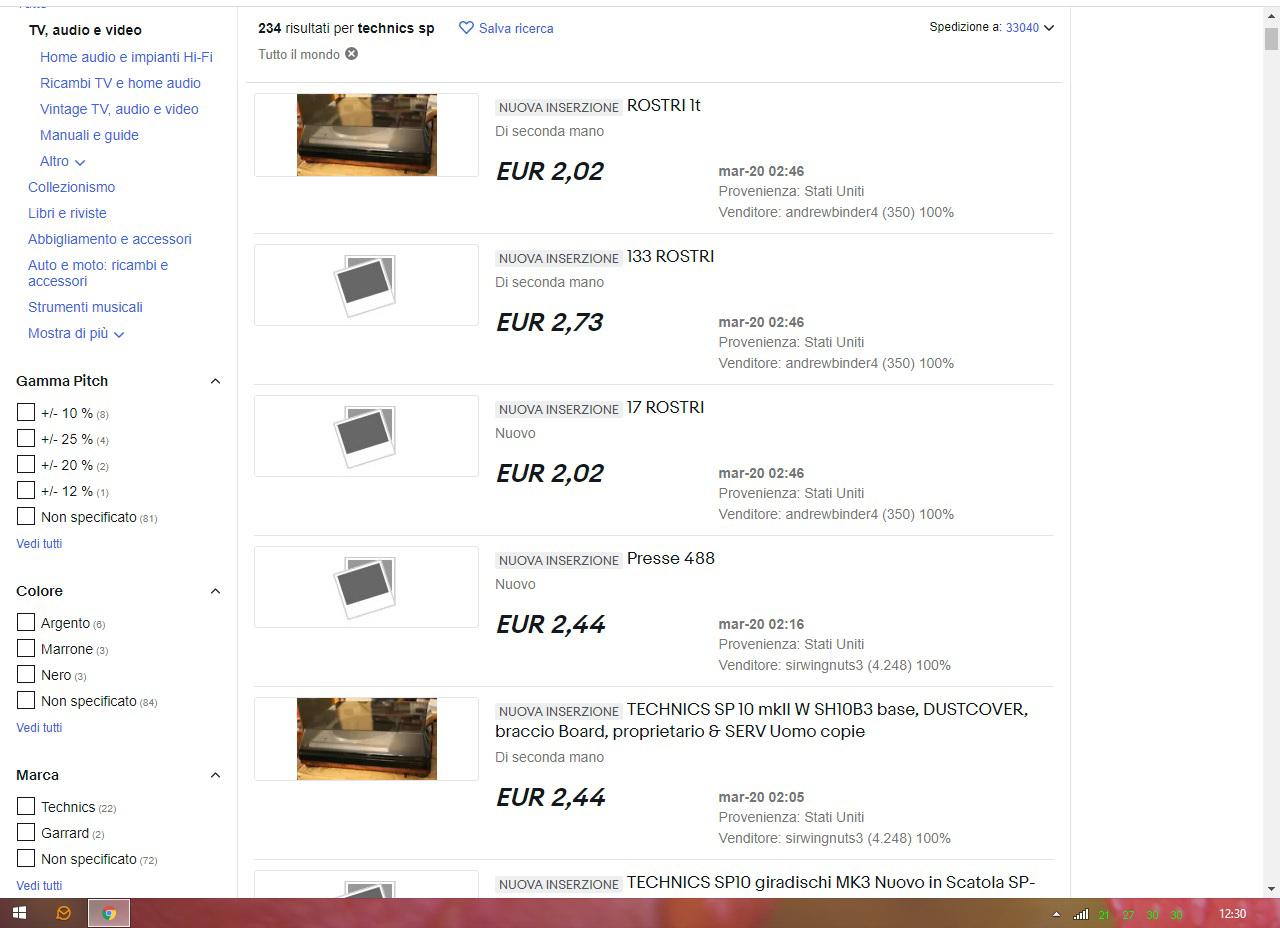Collapse the Gamma Pitch filter section
Image resolution: width=1280 pixels, height=928 pixels.
[215, 381]
